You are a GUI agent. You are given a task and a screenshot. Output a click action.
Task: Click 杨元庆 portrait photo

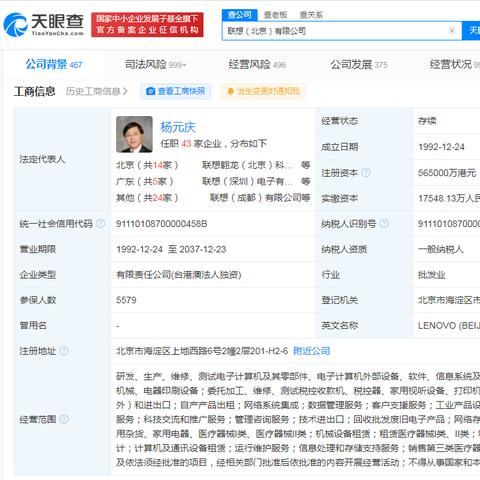(134, 134)
